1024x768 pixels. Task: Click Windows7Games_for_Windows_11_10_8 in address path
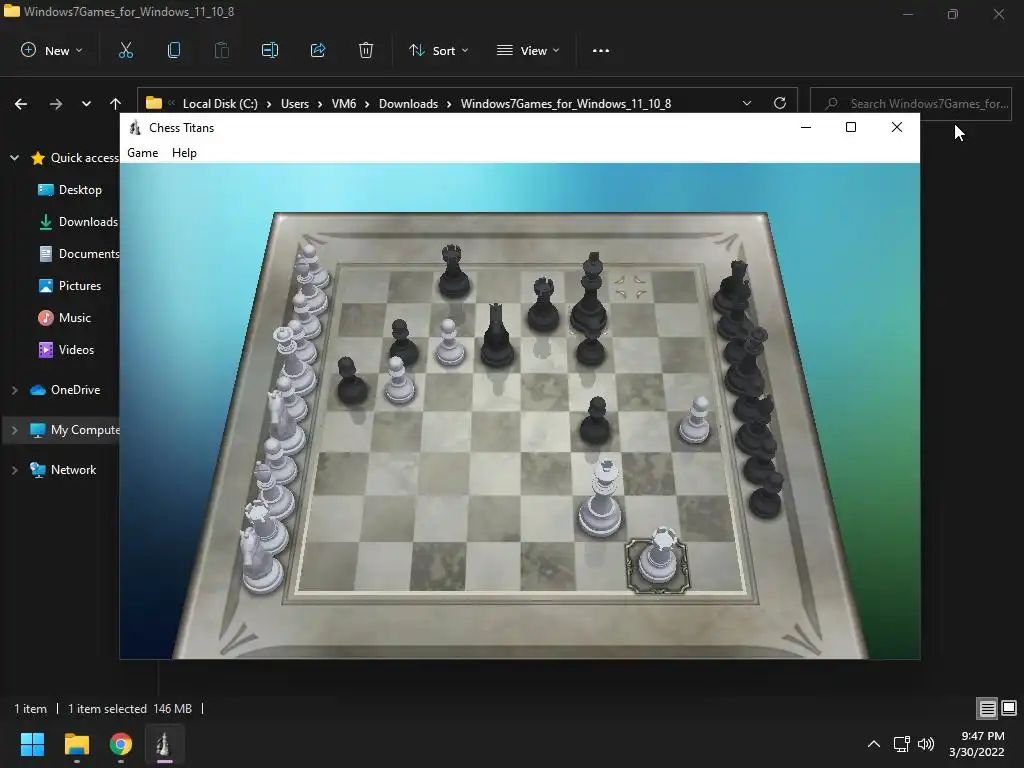pos(566,104)
